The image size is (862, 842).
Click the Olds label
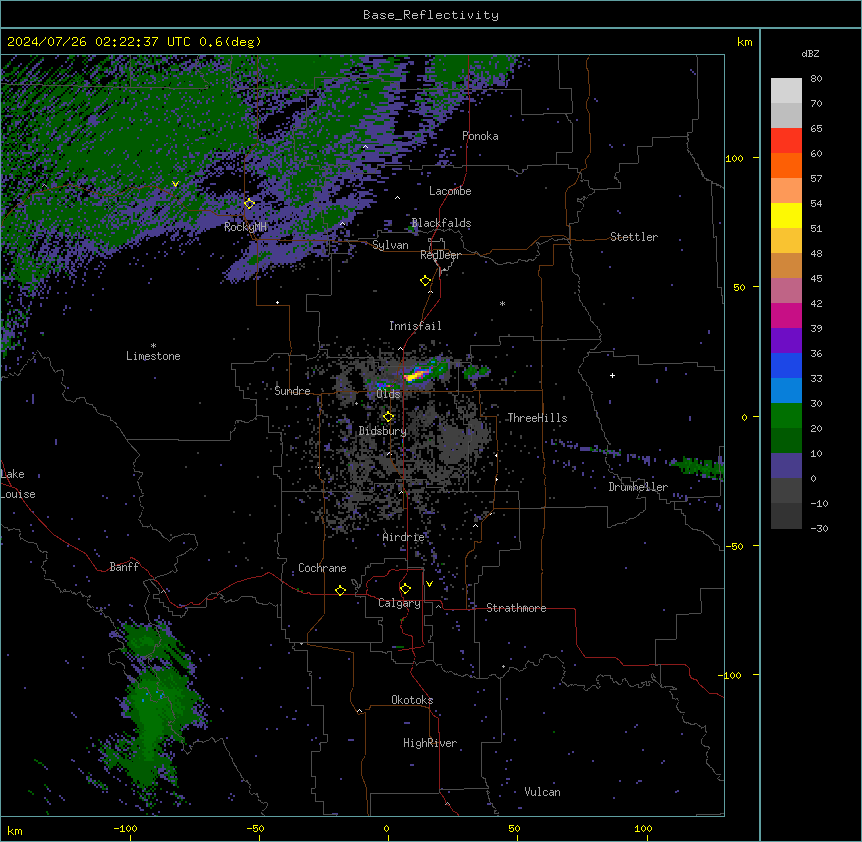pos(388,394)
